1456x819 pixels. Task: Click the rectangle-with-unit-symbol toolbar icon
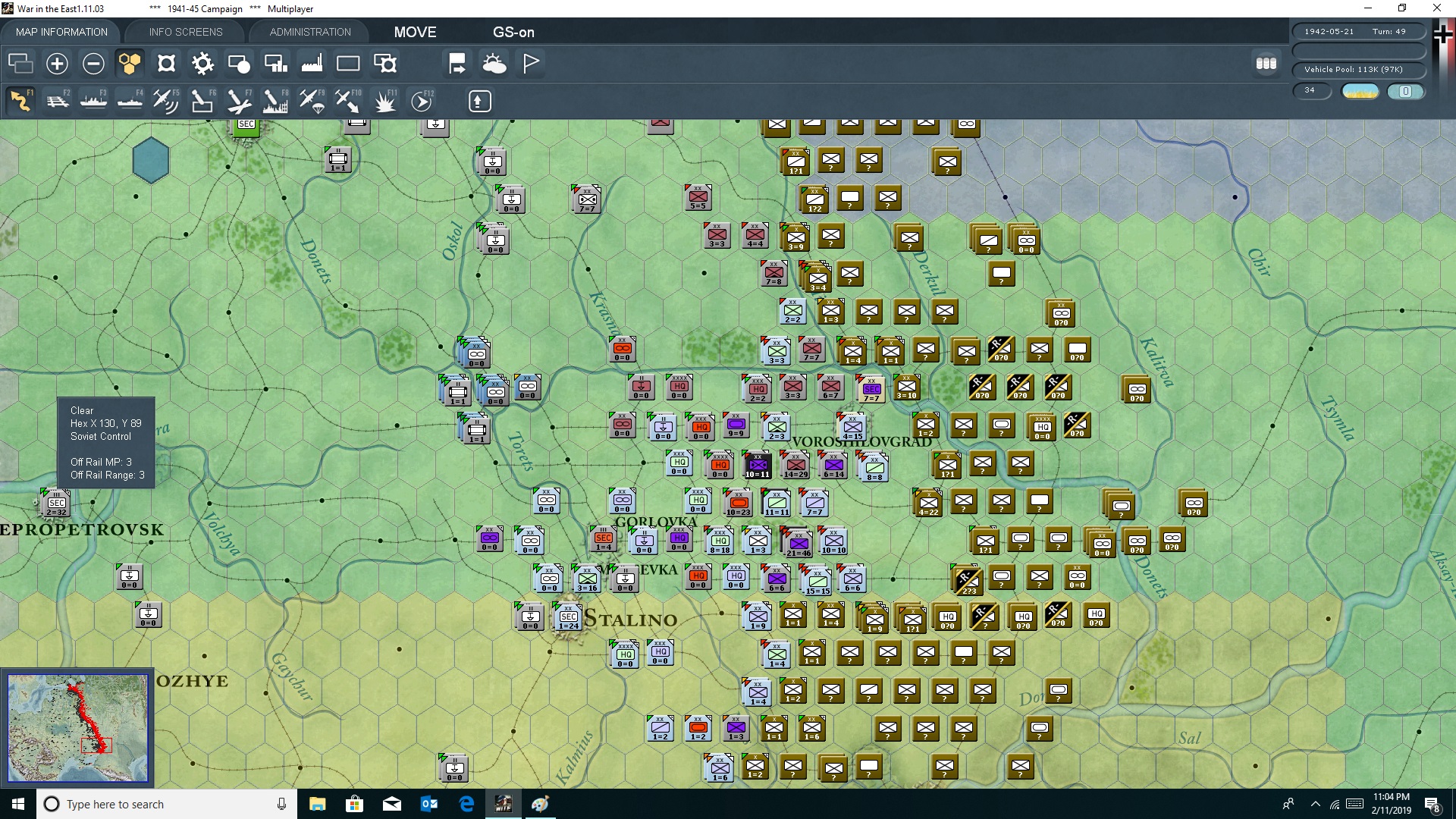click(x=385, y=63)
